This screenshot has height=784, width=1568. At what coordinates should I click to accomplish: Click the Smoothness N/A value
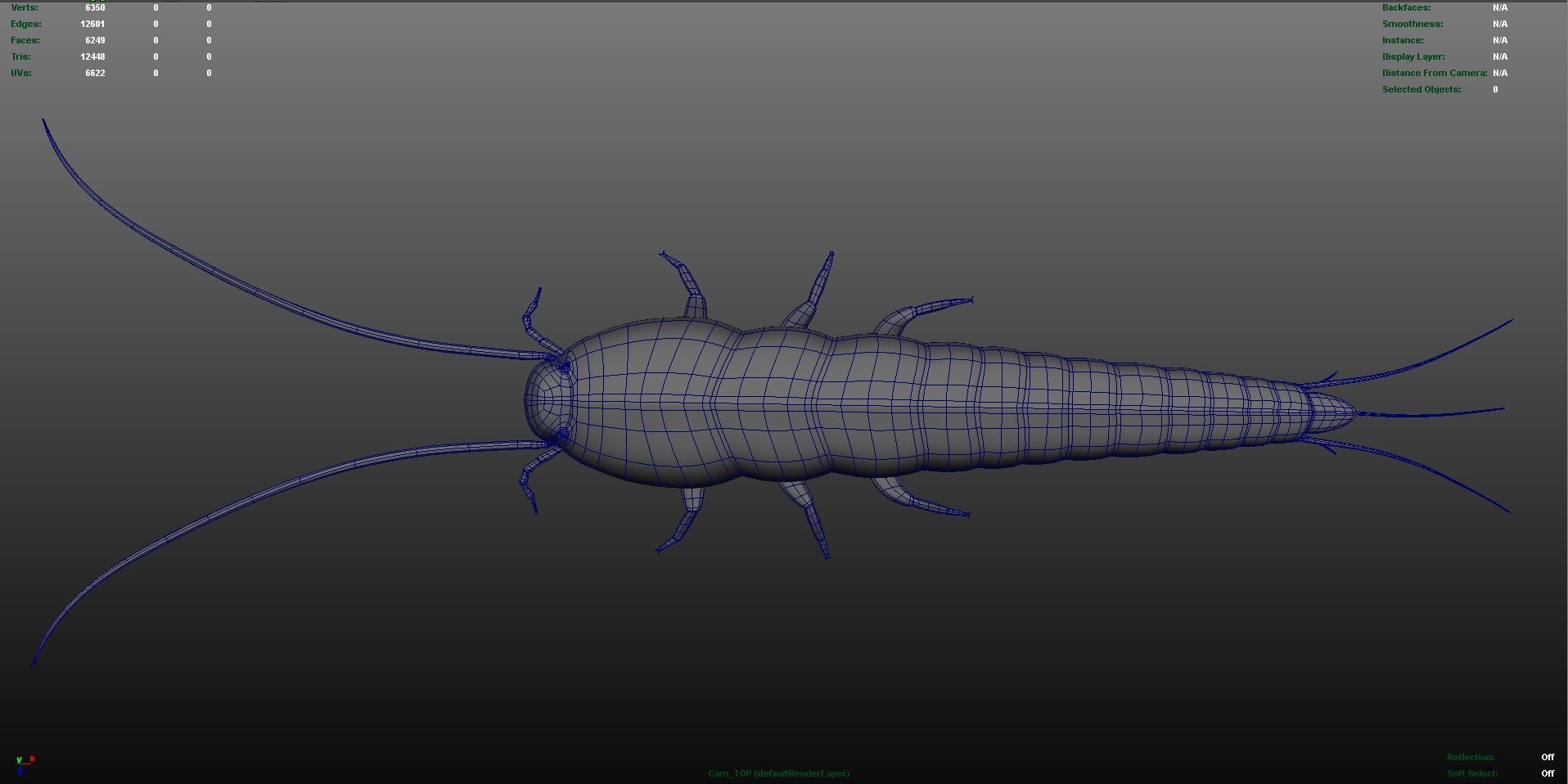coord(1500,24)
